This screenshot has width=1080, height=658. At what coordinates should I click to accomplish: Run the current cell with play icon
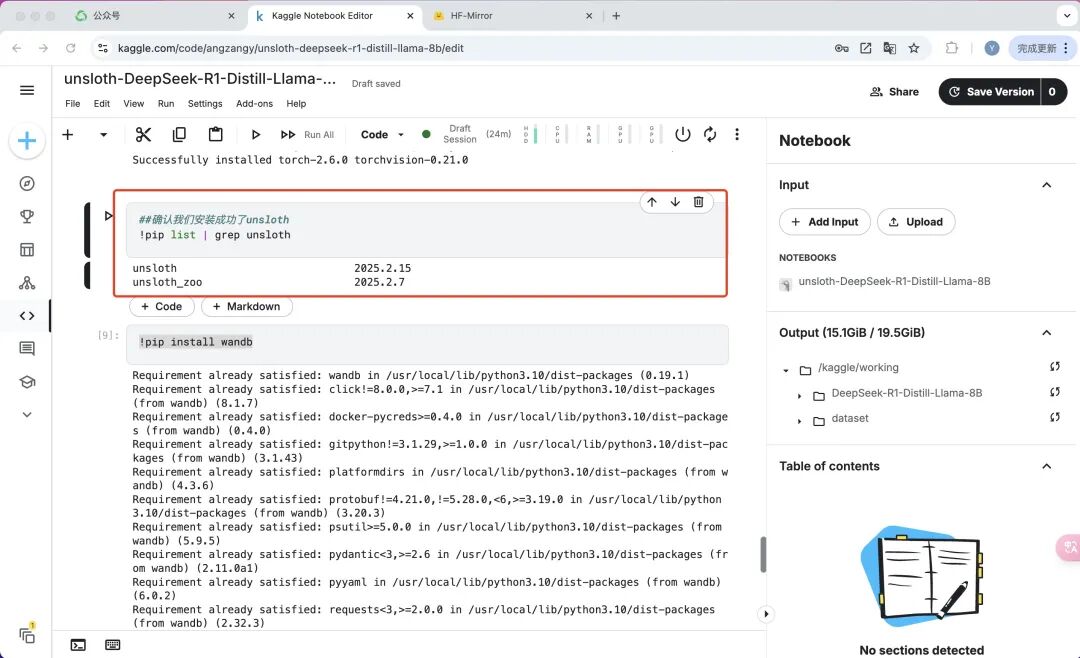(x=256, y=134)
